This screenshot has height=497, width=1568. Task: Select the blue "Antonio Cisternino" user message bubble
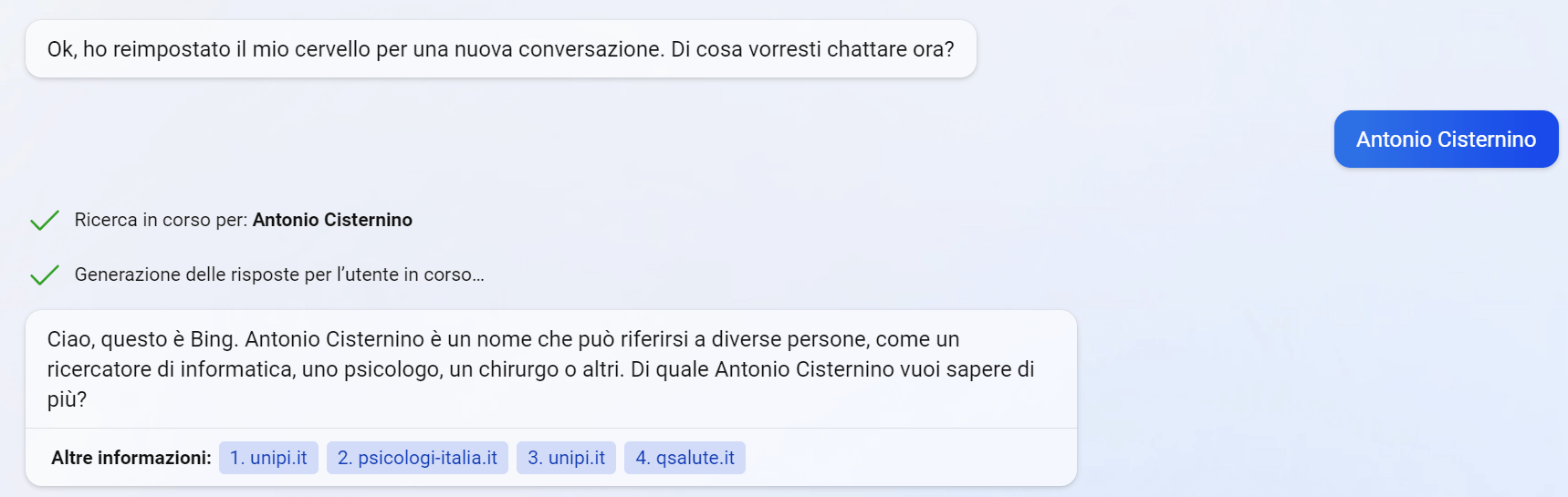(x=1446, y=140)
